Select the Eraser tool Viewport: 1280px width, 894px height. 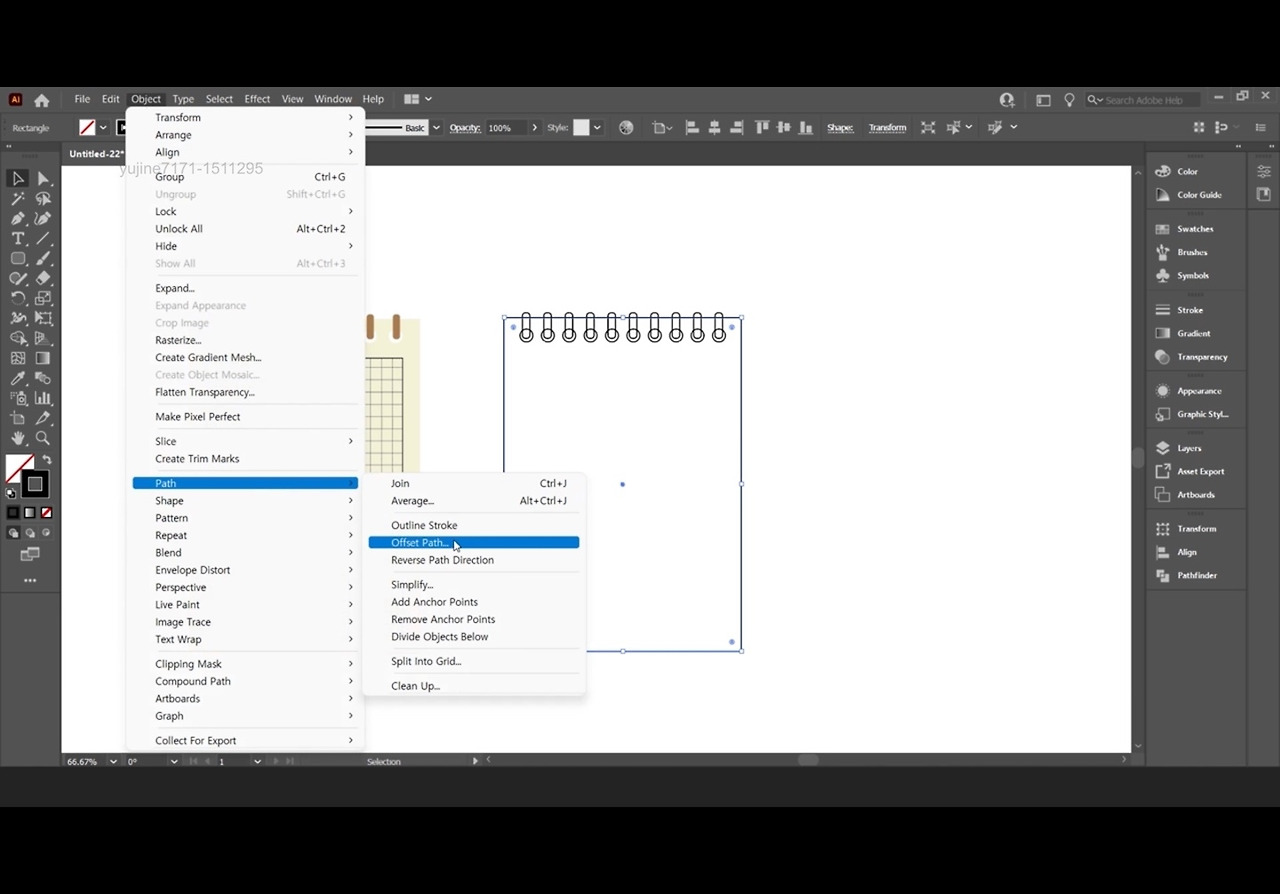click(43, 278)
